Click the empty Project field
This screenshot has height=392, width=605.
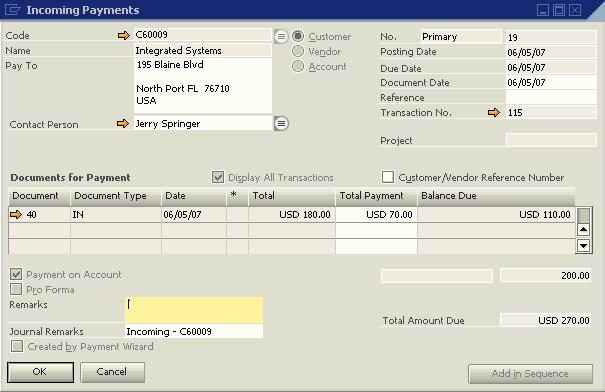(x=551, y=140)
